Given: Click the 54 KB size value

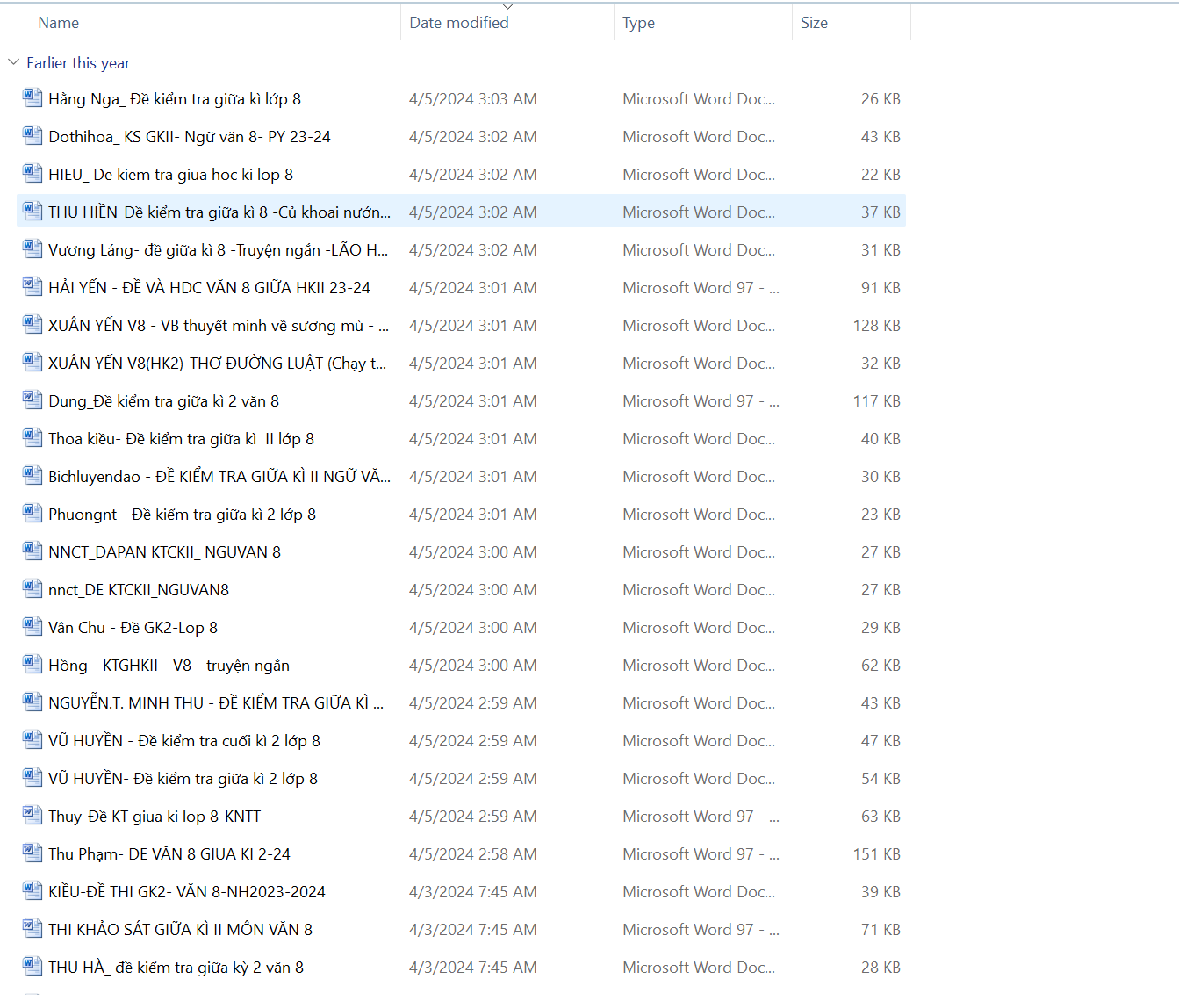Looking at the screenshot, I should [881, 779].
